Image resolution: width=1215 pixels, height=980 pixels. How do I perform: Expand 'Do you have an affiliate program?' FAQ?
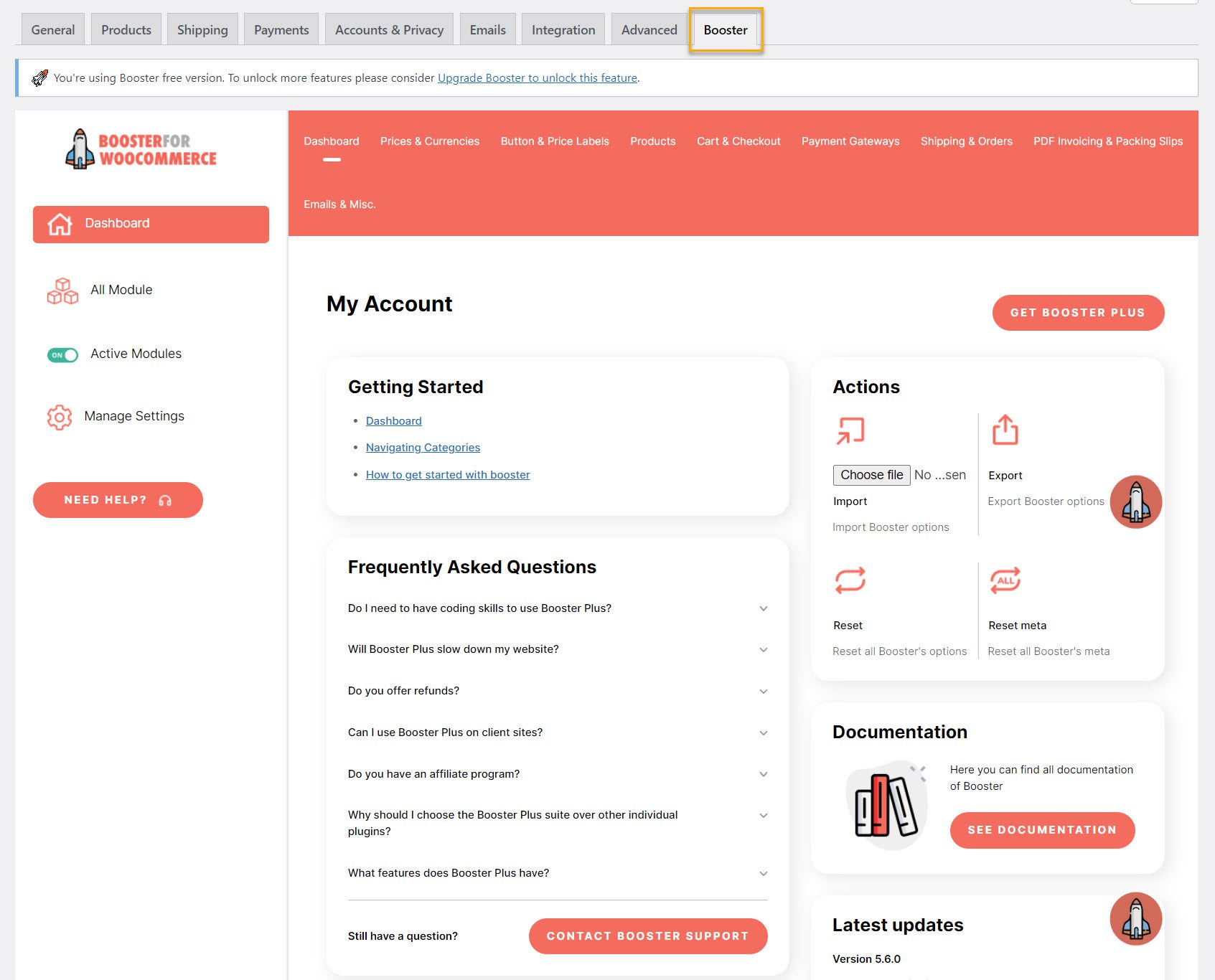(x=763, y=775)
